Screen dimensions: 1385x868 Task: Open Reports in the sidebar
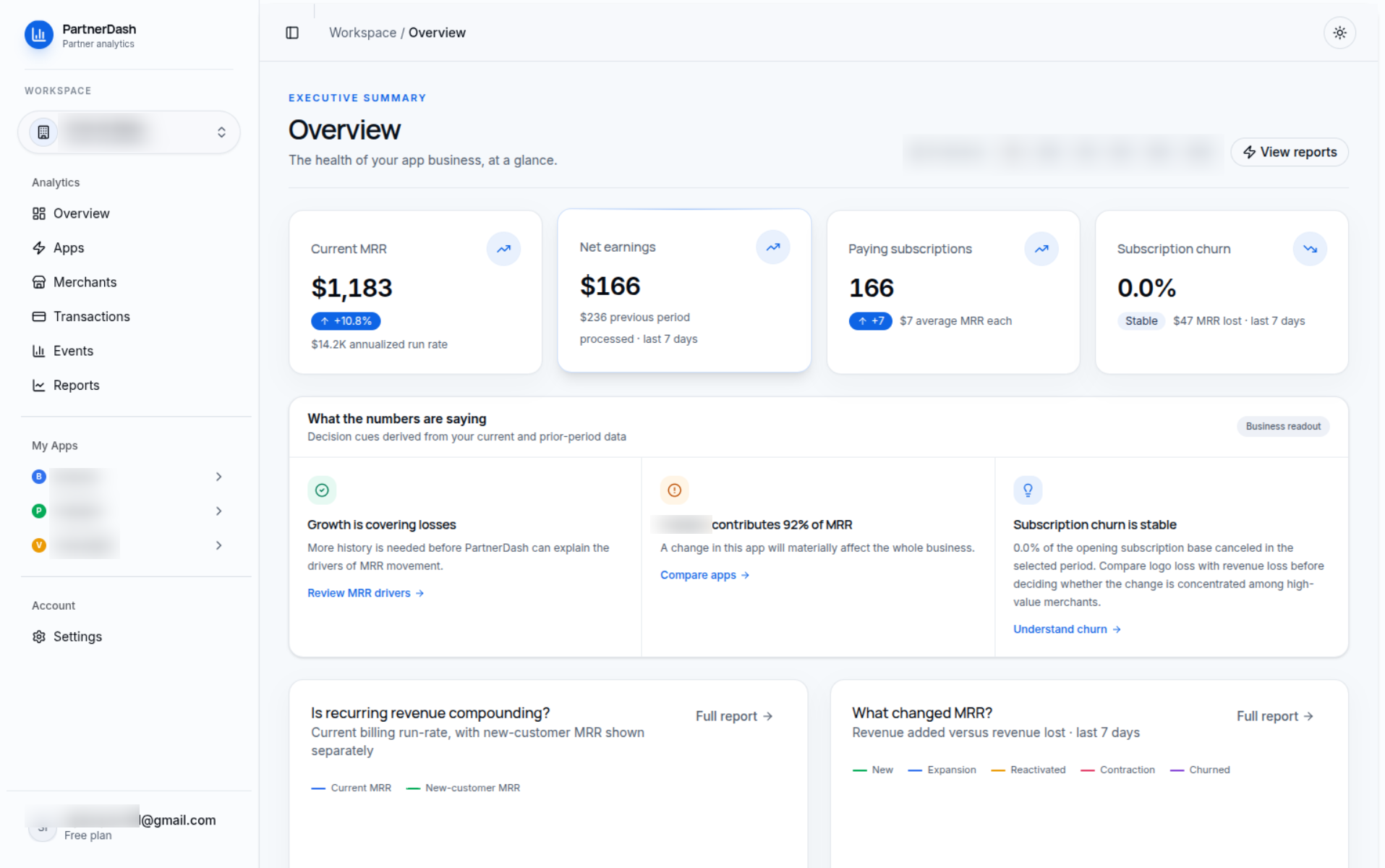pyautogui.click(x=129, y=386)
